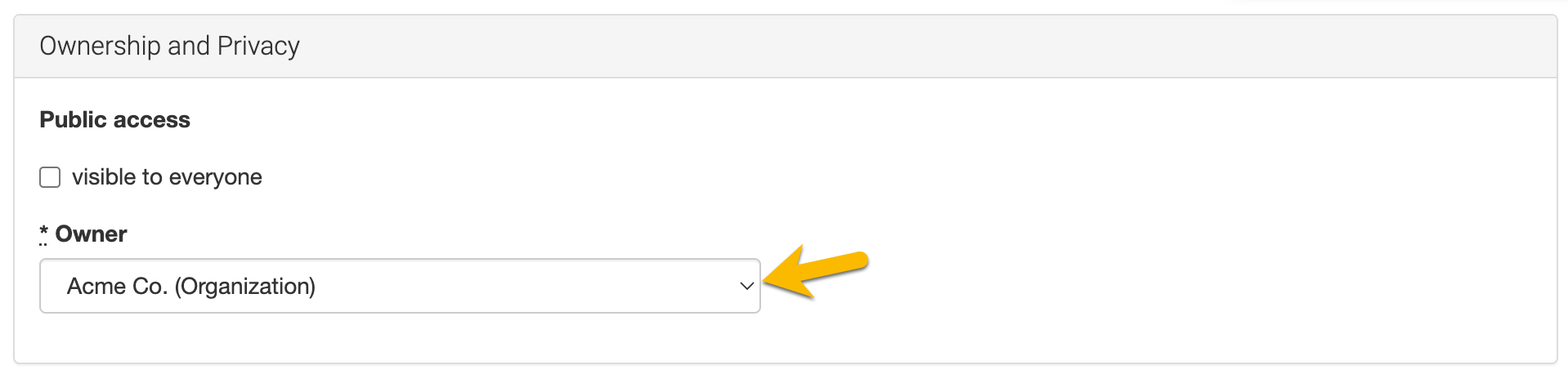
Task: Open the Owner dropdown
Action: tap(400, 286)
